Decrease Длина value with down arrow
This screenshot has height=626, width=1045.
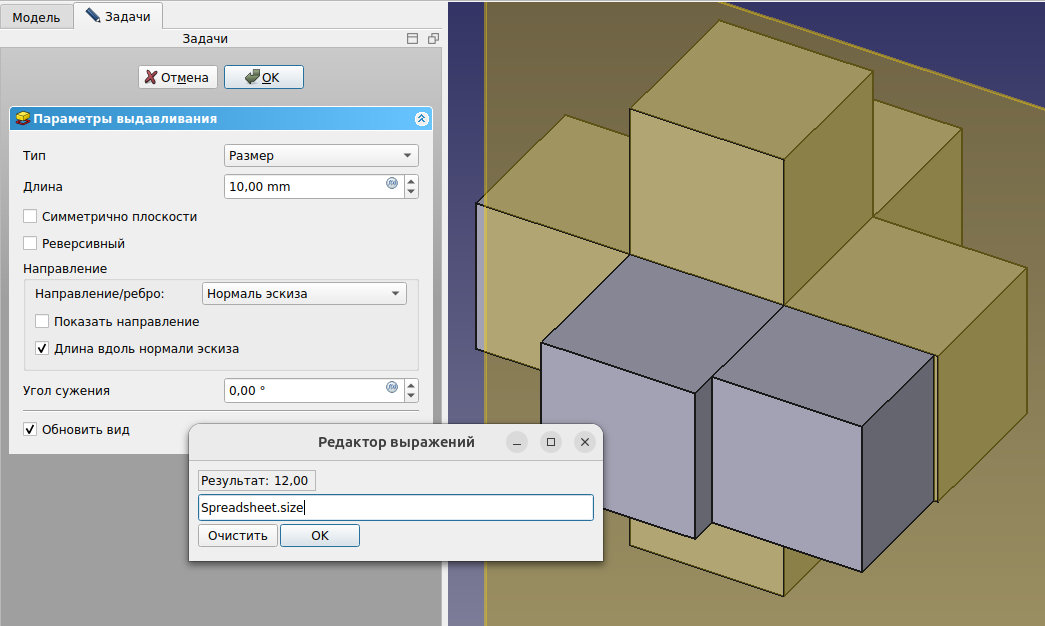point(411,192)
